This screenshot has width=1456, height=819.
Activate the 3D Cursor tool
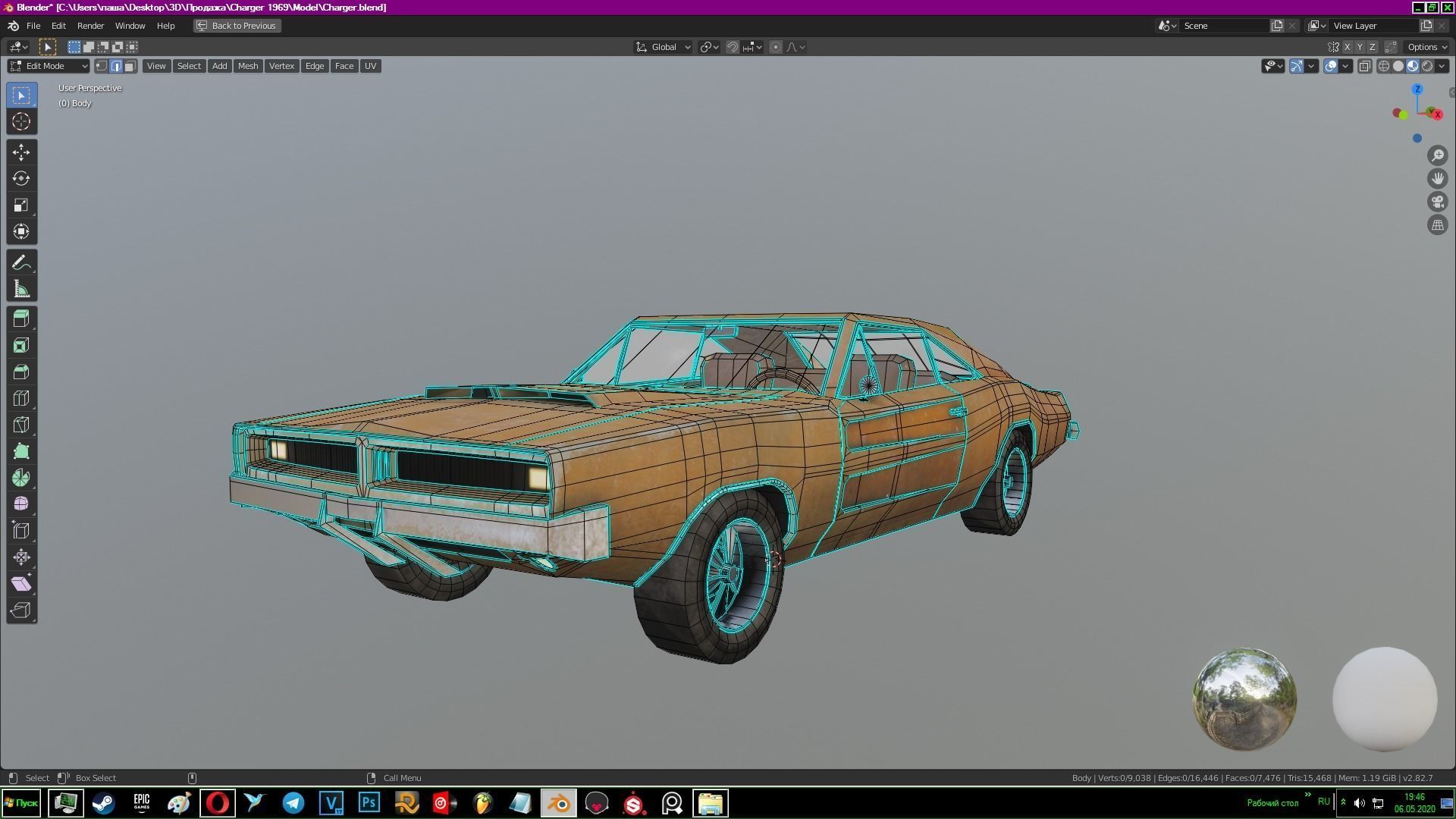(x=21, y=121)
